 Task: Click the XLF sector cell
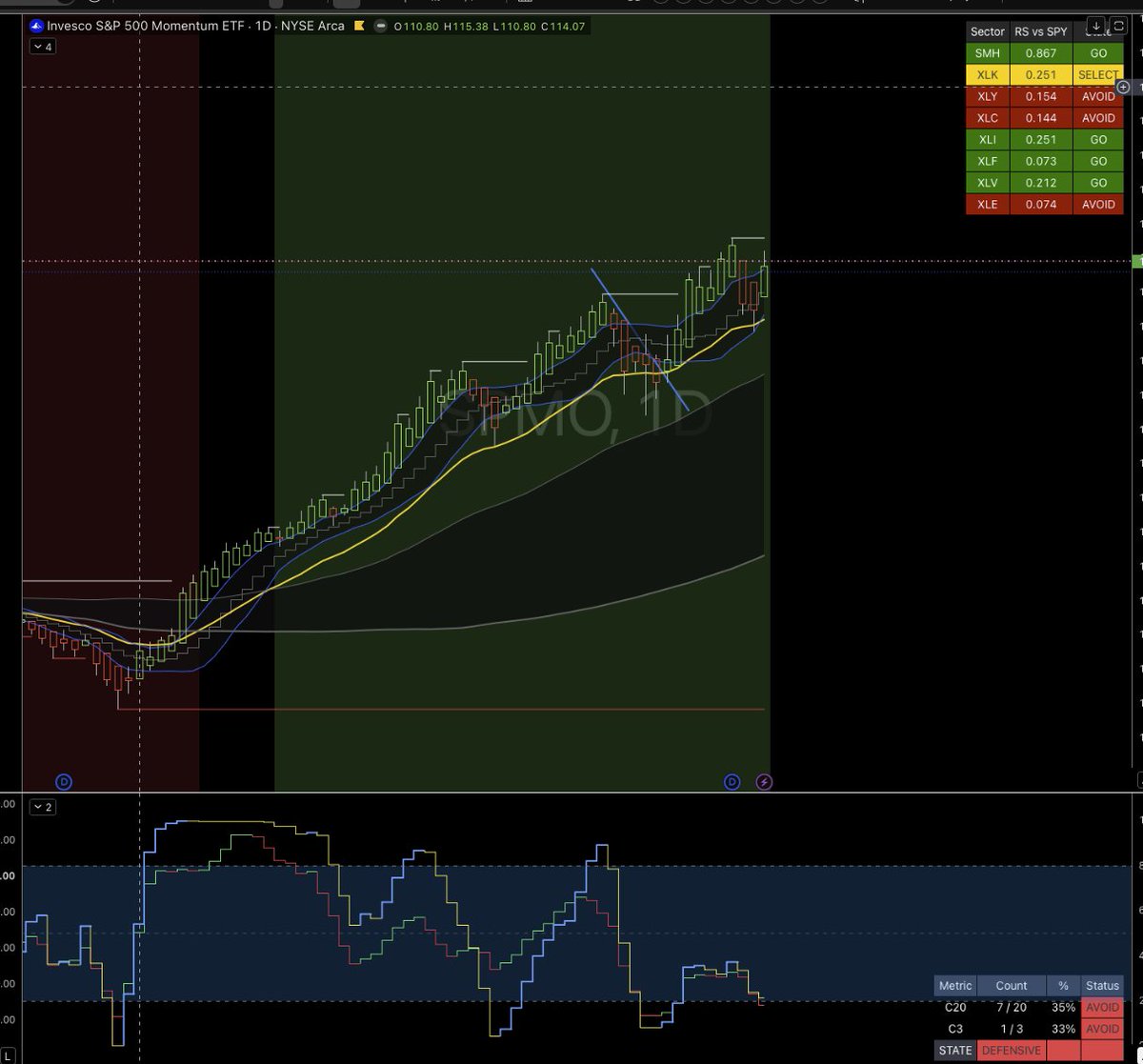click(x=988, y=161)
